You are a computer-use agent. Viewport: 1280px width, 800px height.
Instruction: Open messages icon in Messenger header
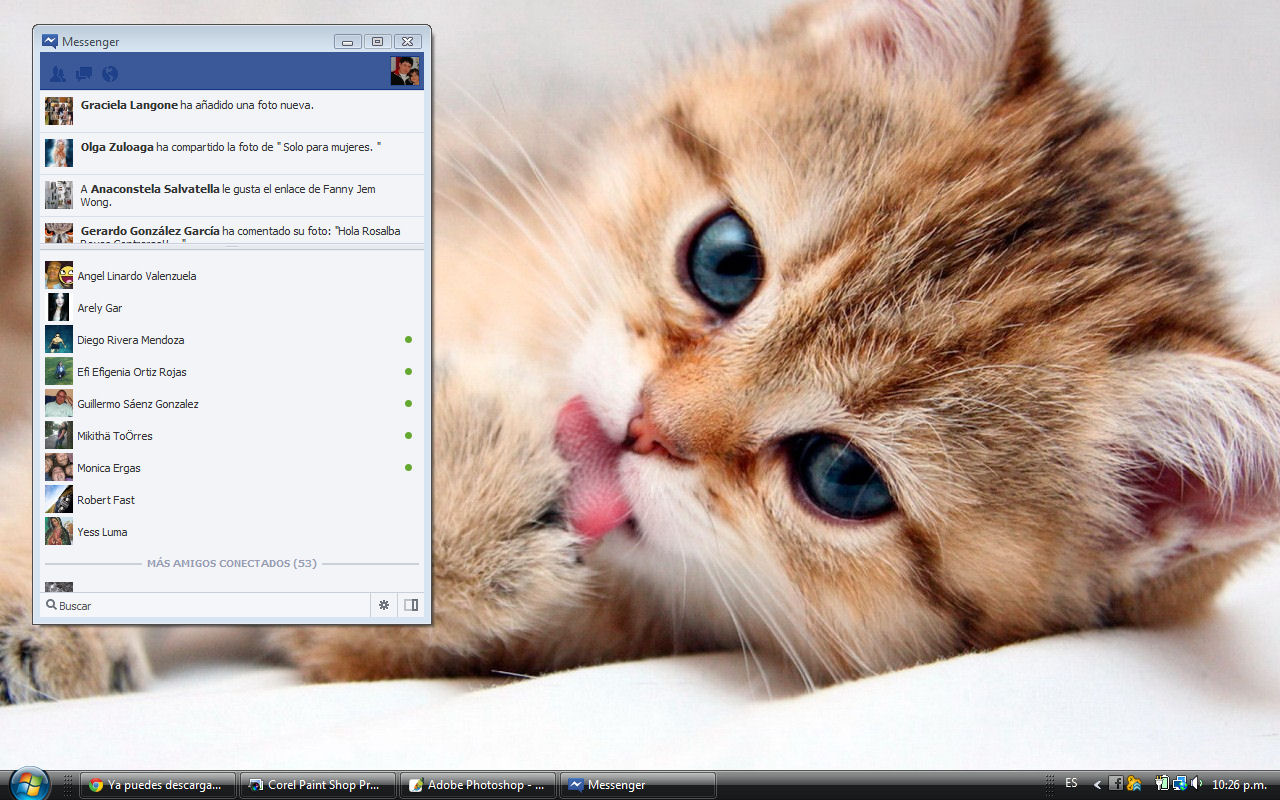tap(84, 73)
